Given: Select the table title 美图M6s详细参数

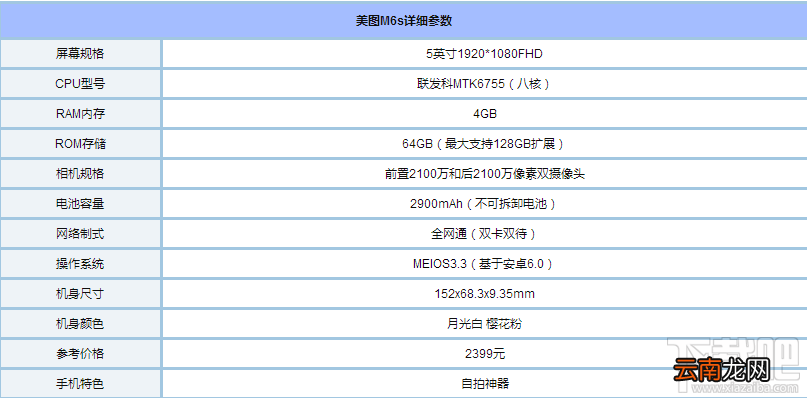Looking at the screenshot, I should (404, 21).
